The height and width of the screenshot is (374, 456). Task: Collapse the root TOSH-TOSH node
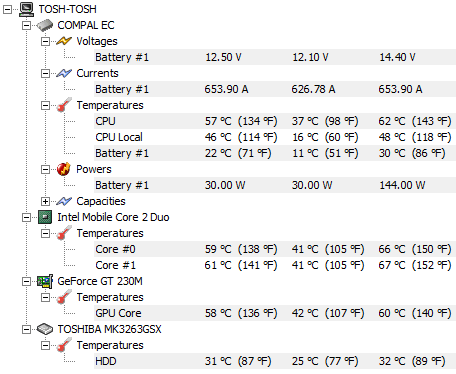click(7, 9)
